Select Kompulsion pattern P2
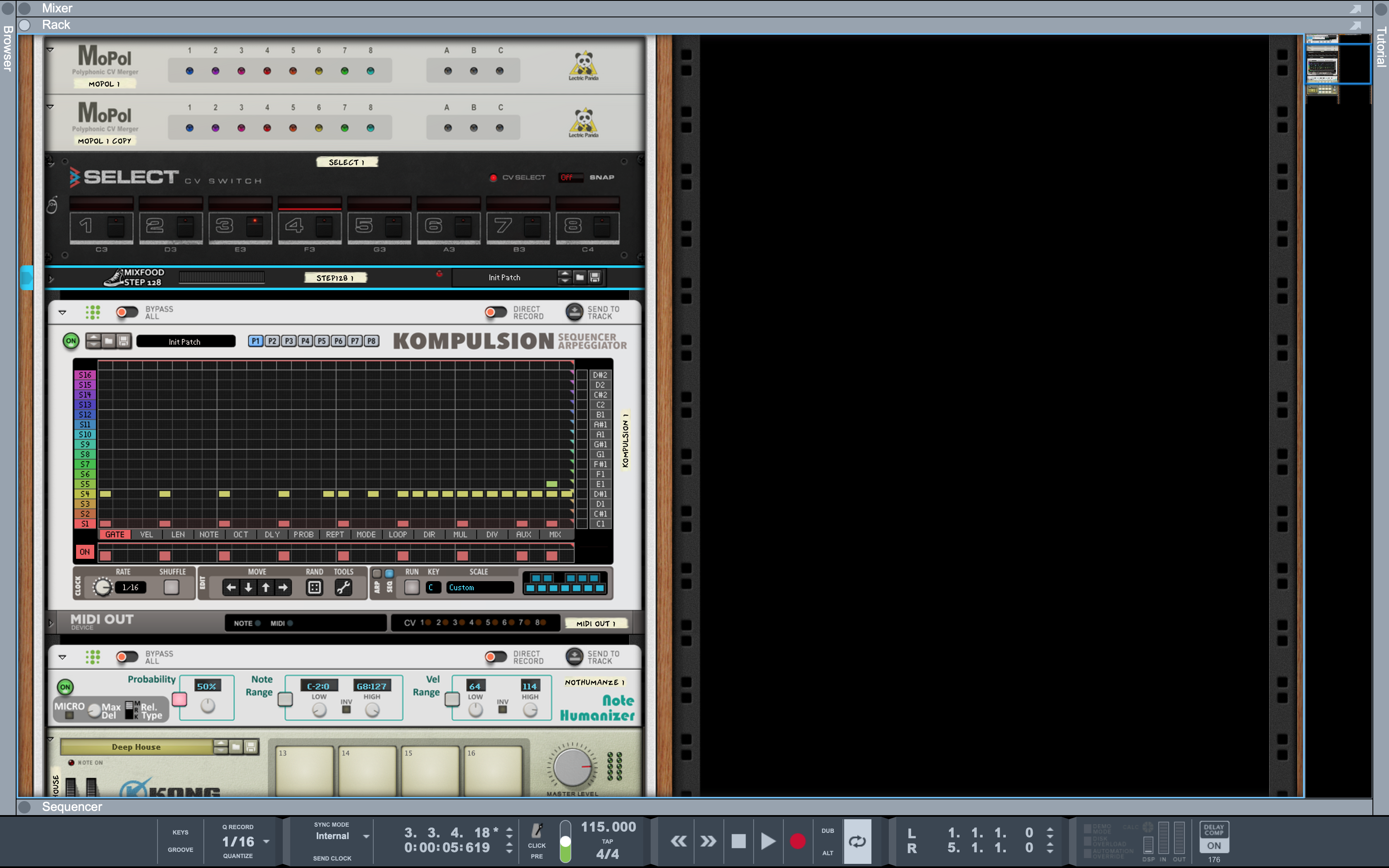The width and height of the screenshot is (1389, 868). coord(272,341)
